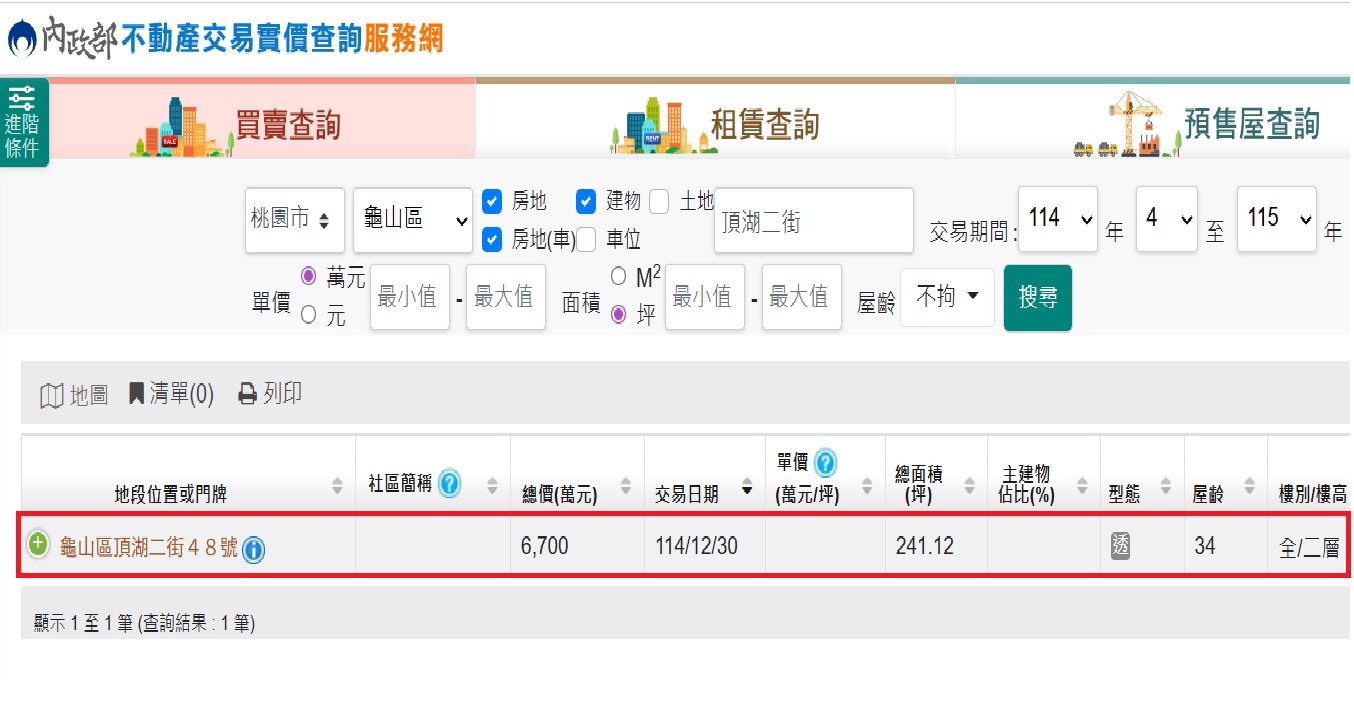The height and width of the screenshot is (708, 1354).
Task: Open the 龜山區頂湖二街48號 address link
Action: click(x=149, y=548)
